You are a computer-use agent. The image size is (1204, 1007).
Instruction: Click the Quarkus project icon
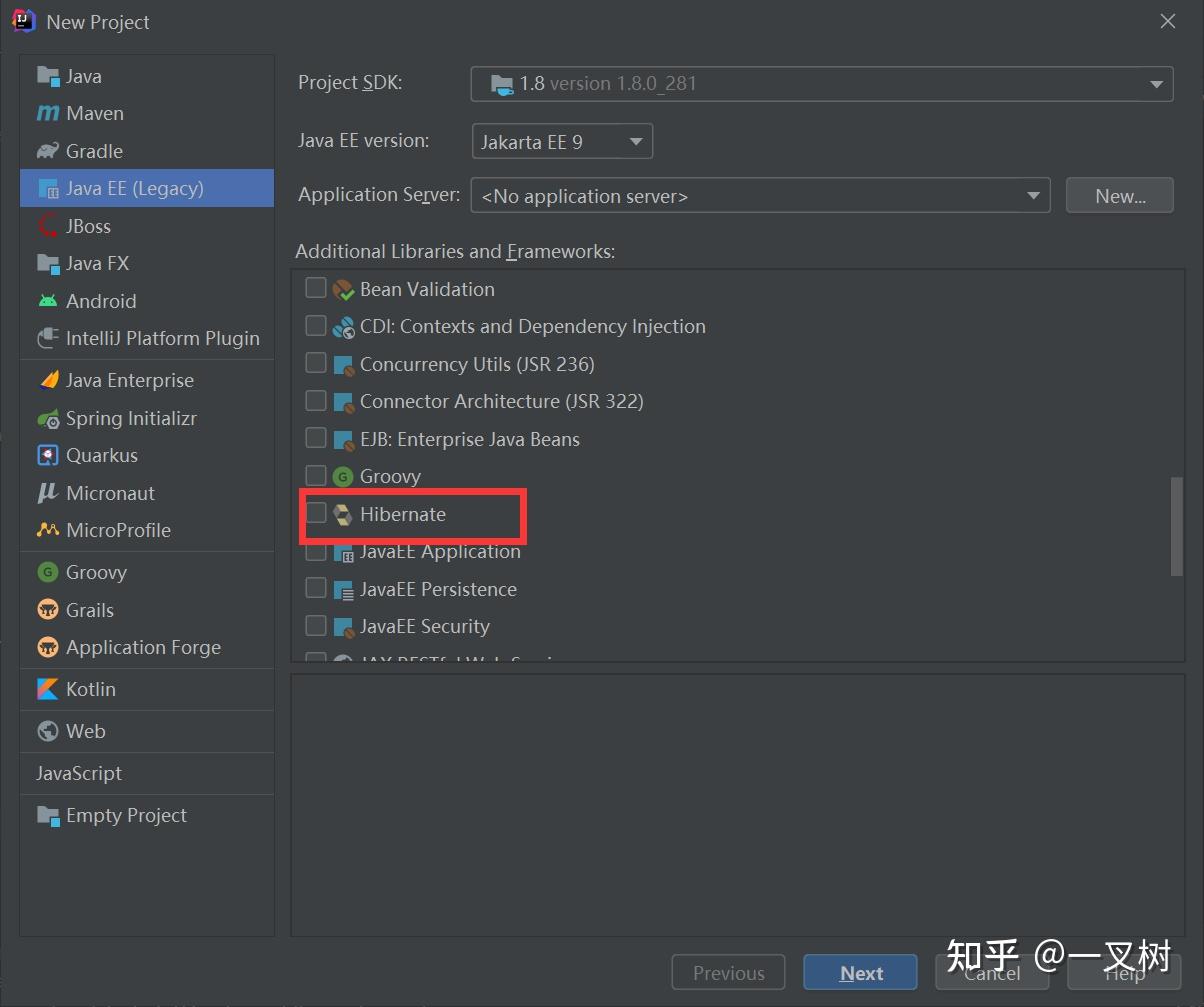coord(47,456)
